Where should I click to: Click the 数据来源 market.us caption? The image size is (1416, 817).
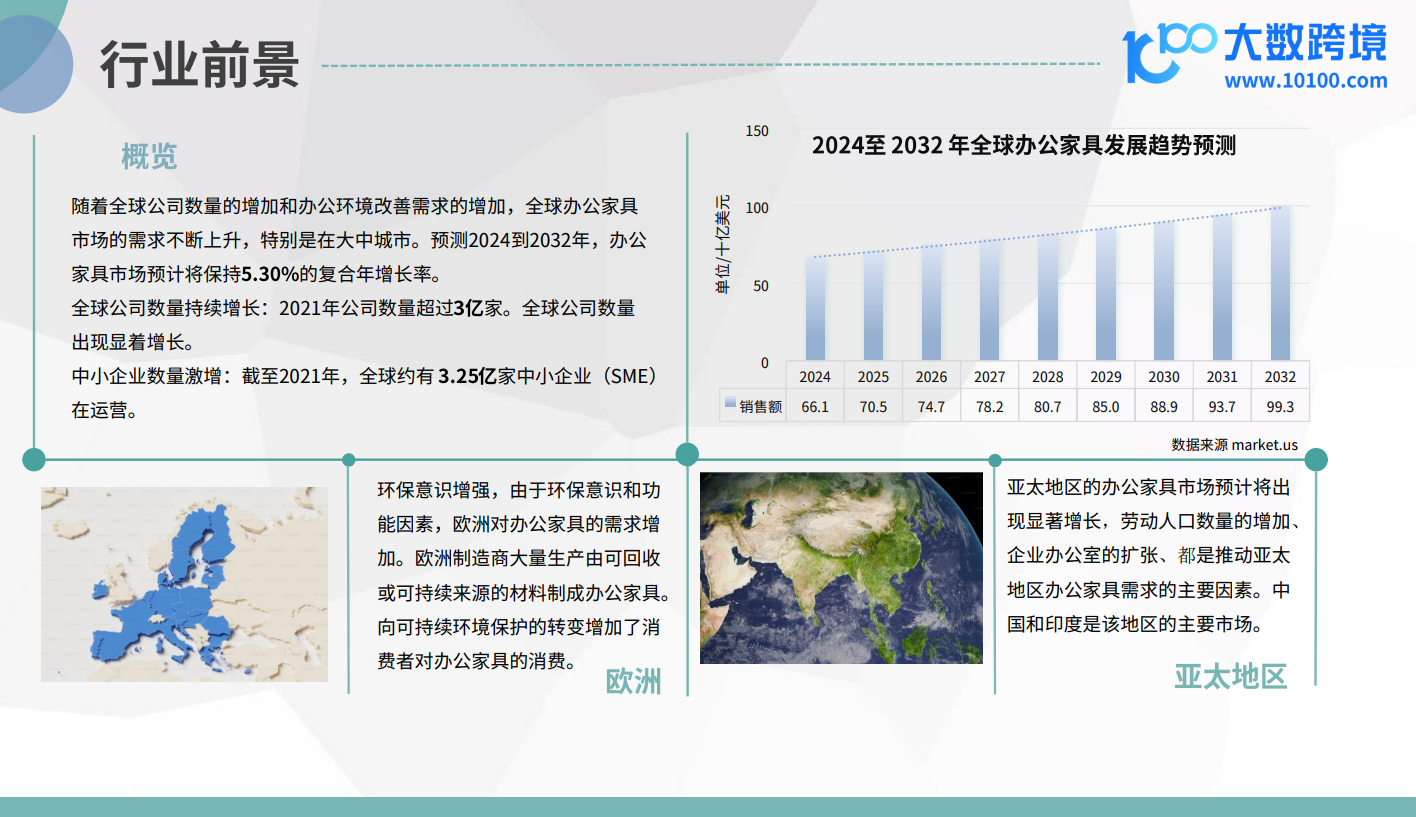coord(1234,444)
